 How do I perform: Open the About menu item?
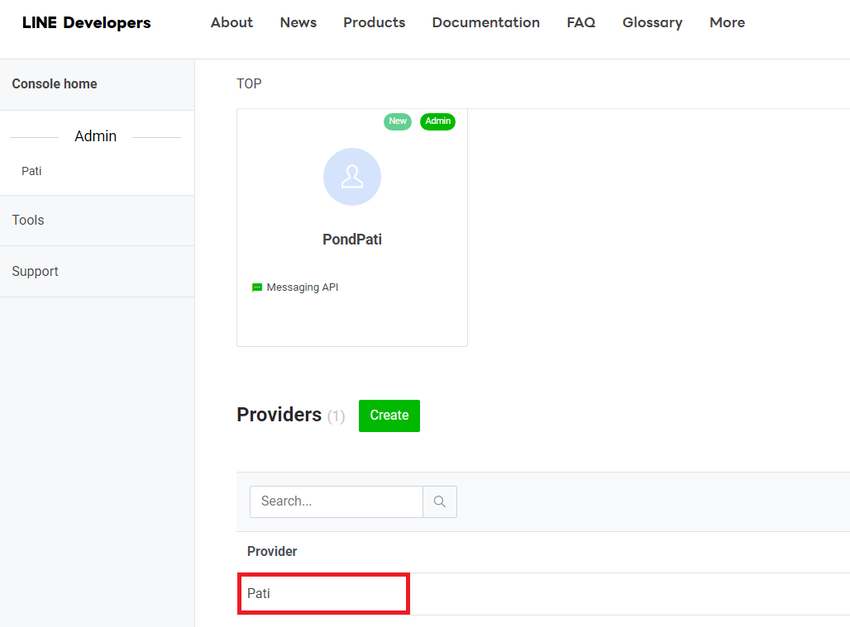[231, 23]
